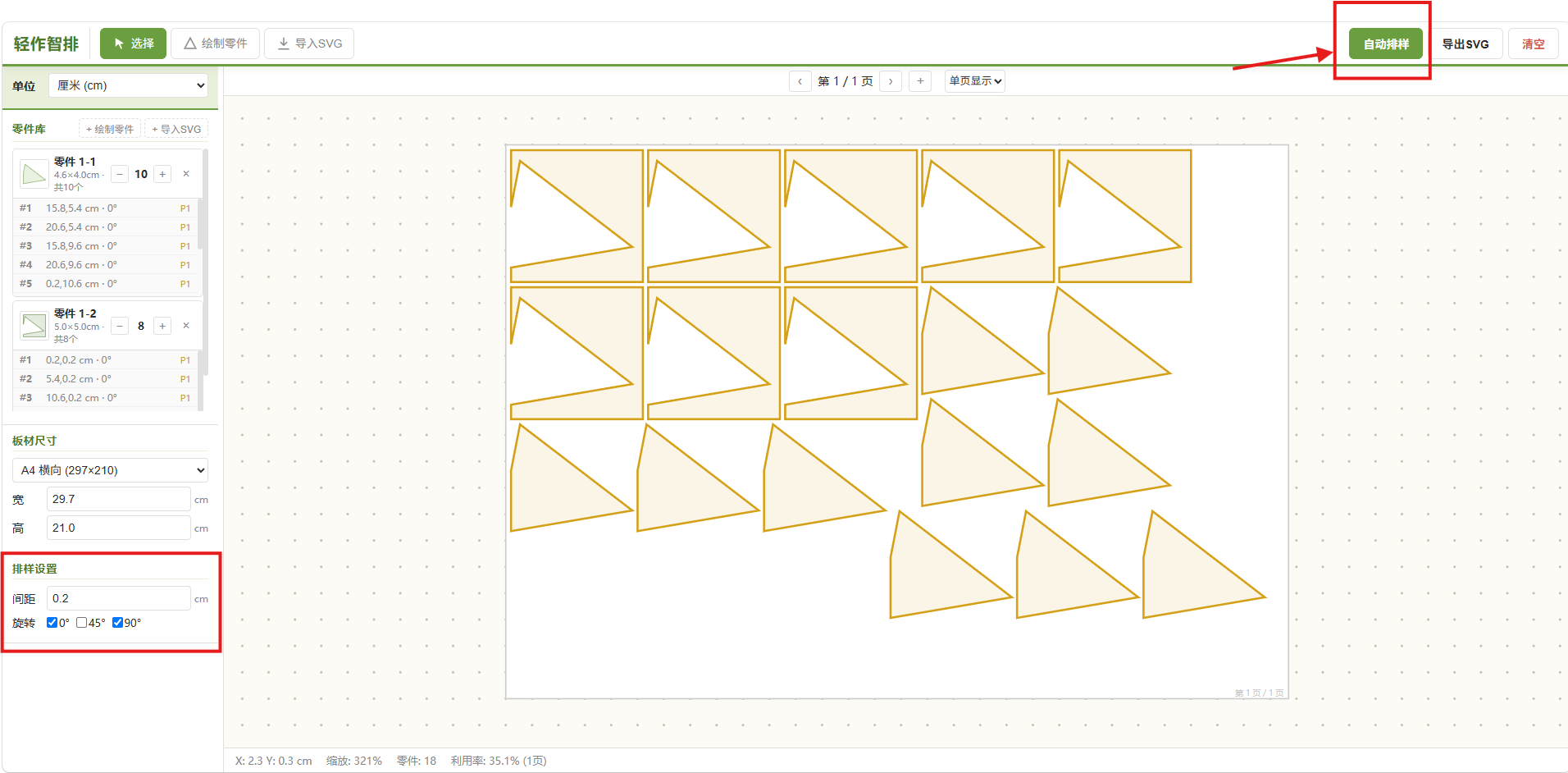Clear everything with 清空
1568x773 pixels.
coord(1533,43)
